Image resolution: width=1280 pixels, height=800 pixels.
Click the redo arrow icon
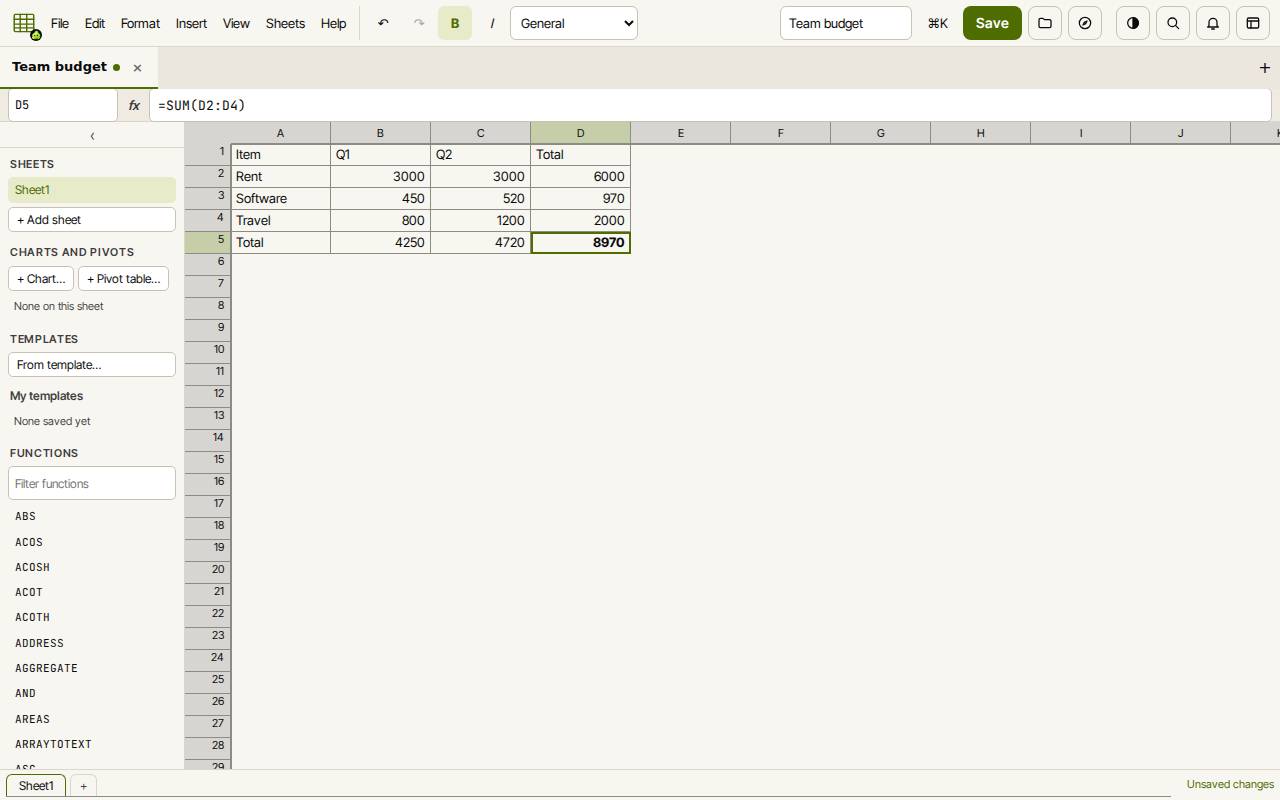(x=419, y=23)
